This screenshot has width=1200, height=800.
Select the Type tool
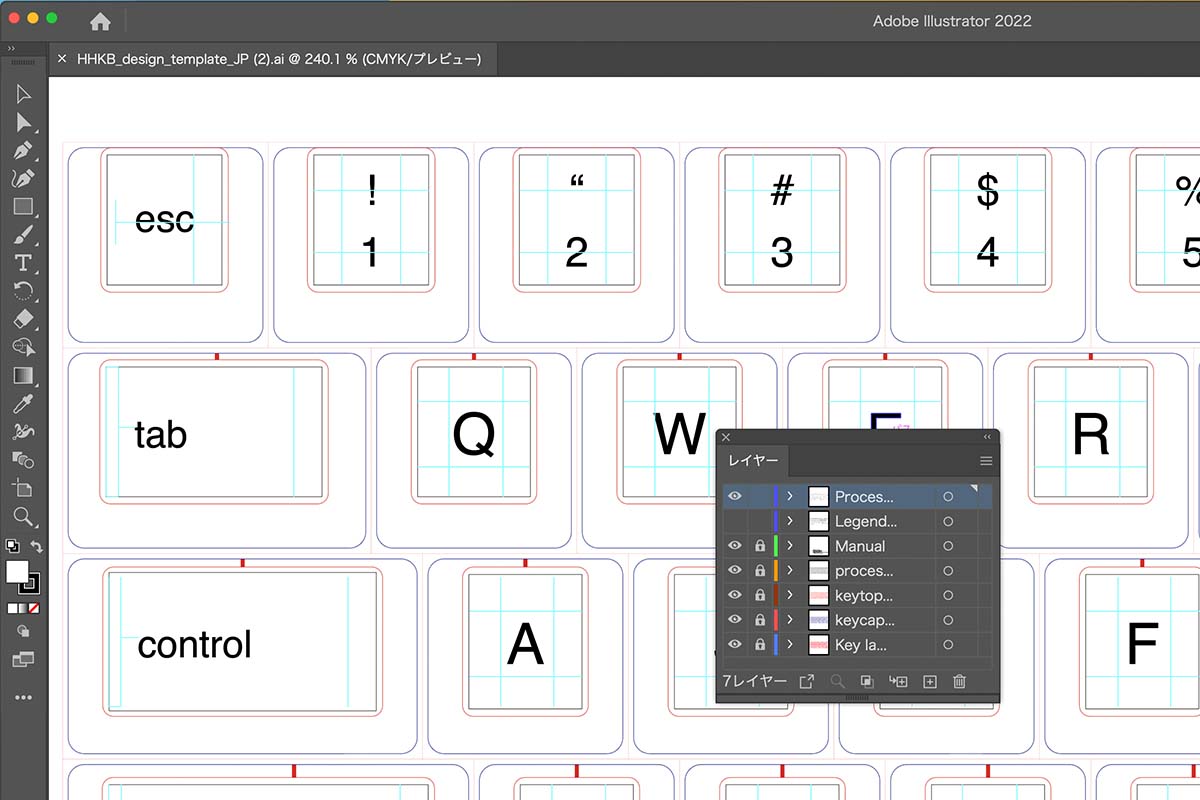[23, 263]
